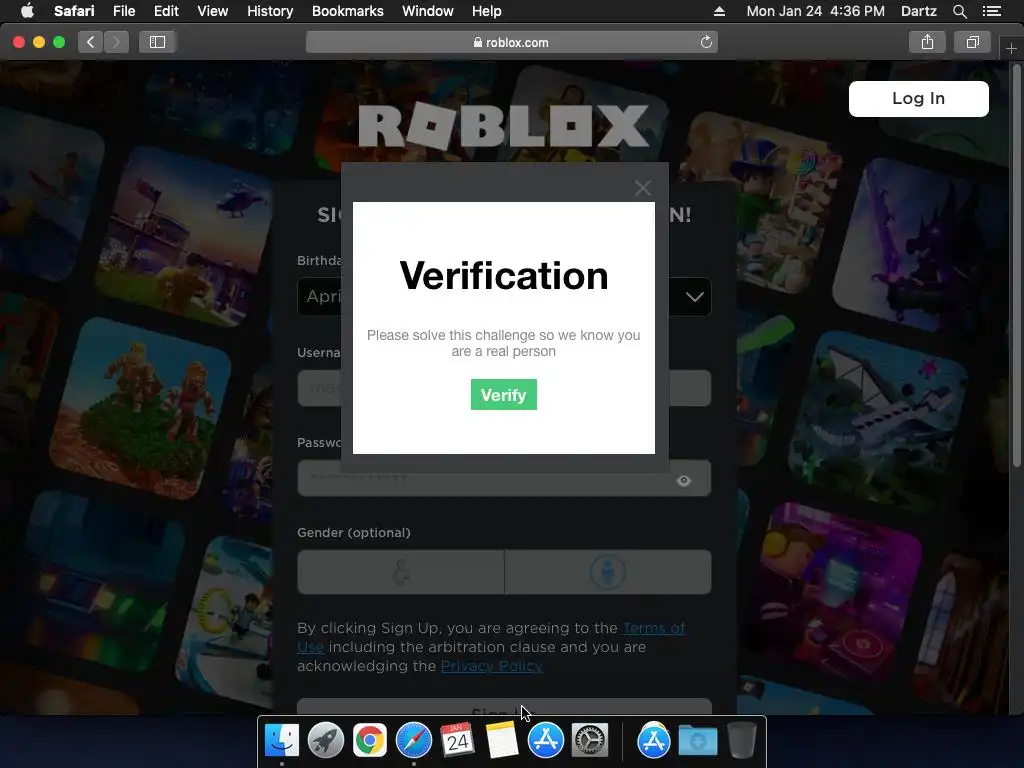The height and width of the screenshot is (768, 1024).
Task: Open Launchpad from the Dock
Action: 326,741
